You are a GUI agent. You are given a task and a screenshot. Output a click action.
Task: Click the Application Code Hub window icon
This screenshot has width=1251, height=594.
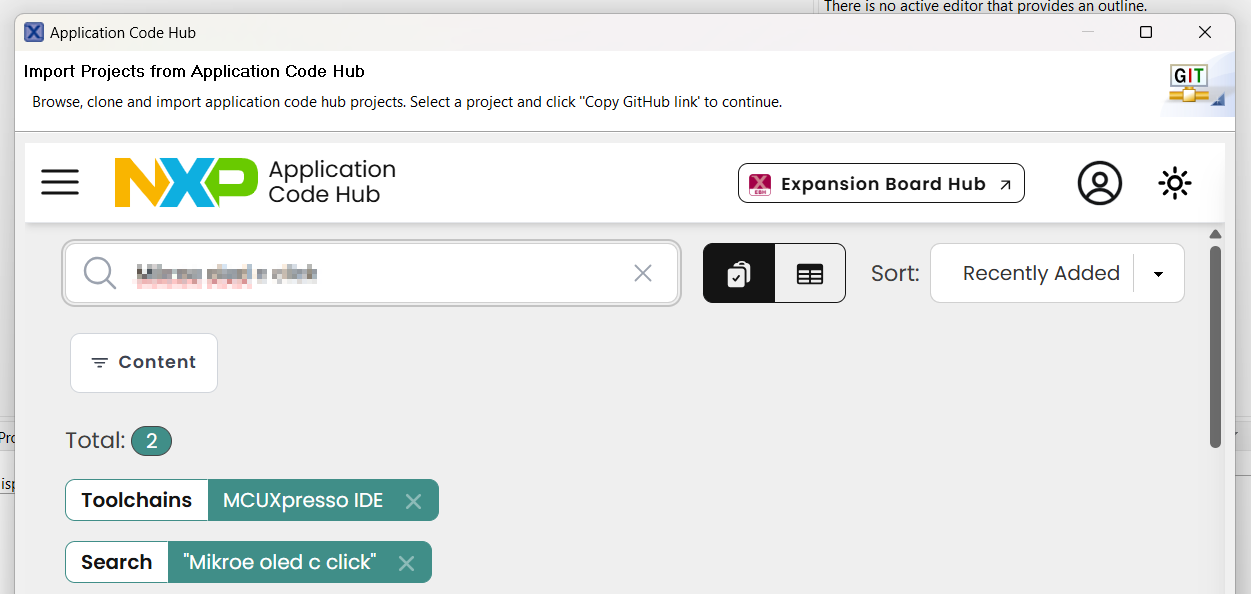tap(34, 33)
